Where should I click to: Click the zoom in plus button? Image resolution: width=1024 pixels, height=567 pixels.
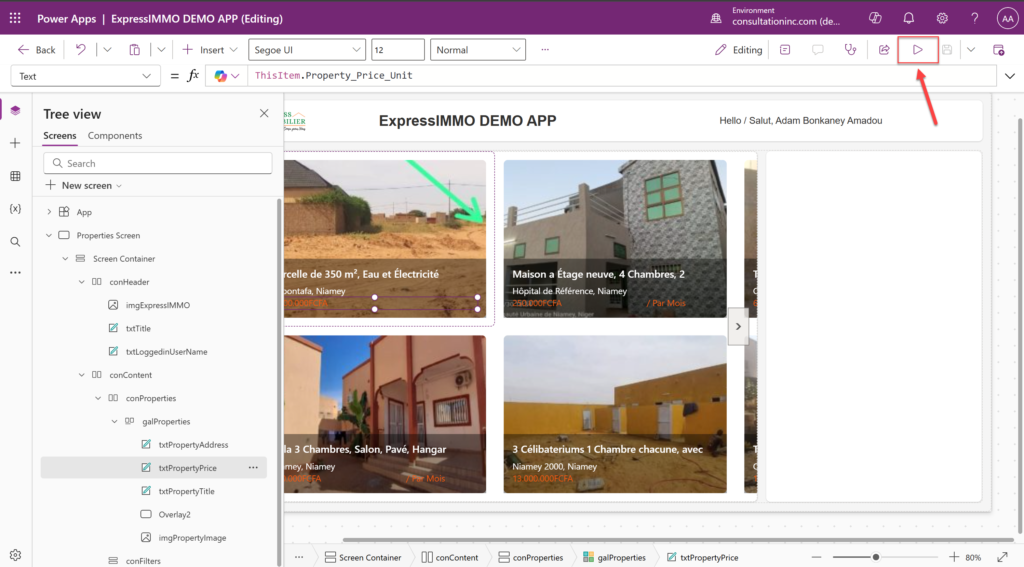point(953,557)
